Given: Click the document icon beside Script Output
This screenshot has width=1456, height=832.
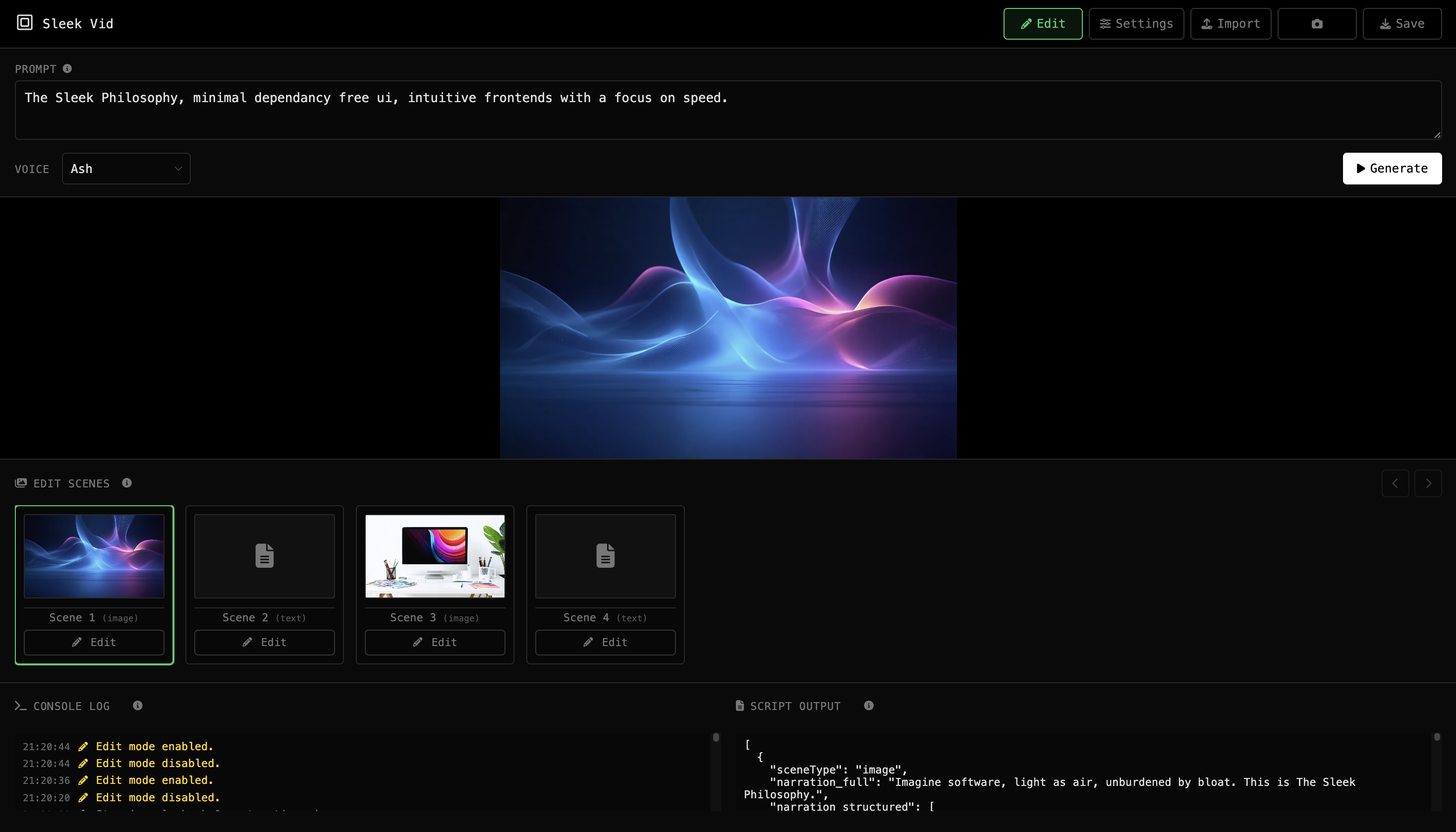Looking at the screenshot, I should coord(739,705).
